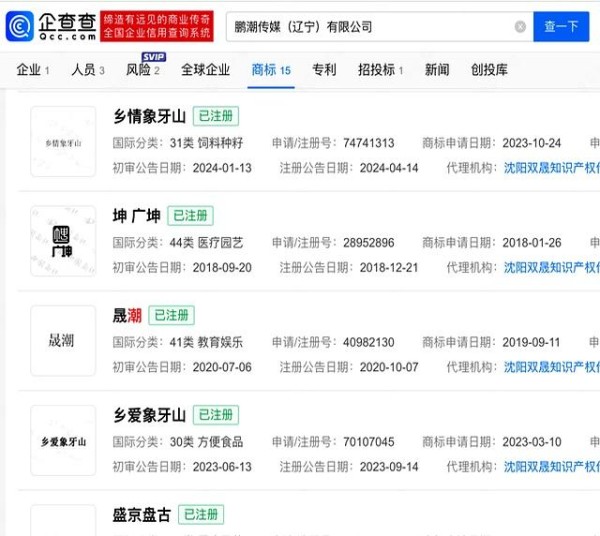Click class text 44类 医疗园艺
This screenshot has height=536, width=600.
click(x=206, y=243)
